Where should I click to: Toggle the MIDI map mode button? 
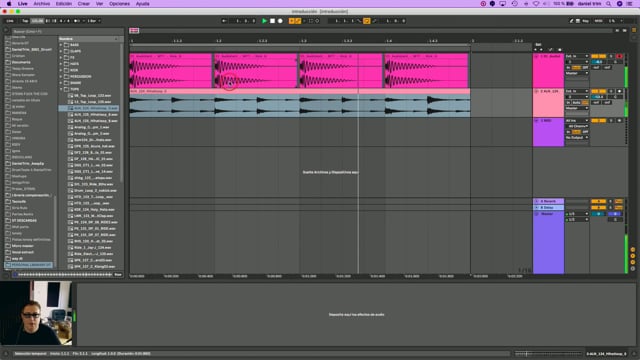click(x=598, y=21)
